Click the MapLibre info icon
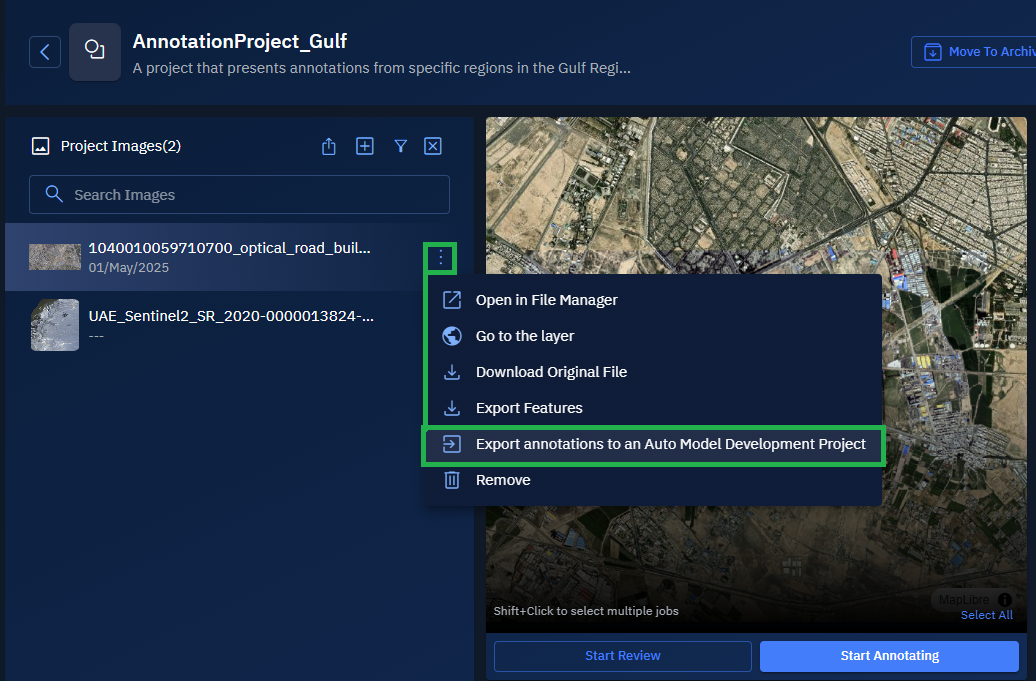The height and width of the screenshot is (681, 1036). click(x=1004, y=600)
